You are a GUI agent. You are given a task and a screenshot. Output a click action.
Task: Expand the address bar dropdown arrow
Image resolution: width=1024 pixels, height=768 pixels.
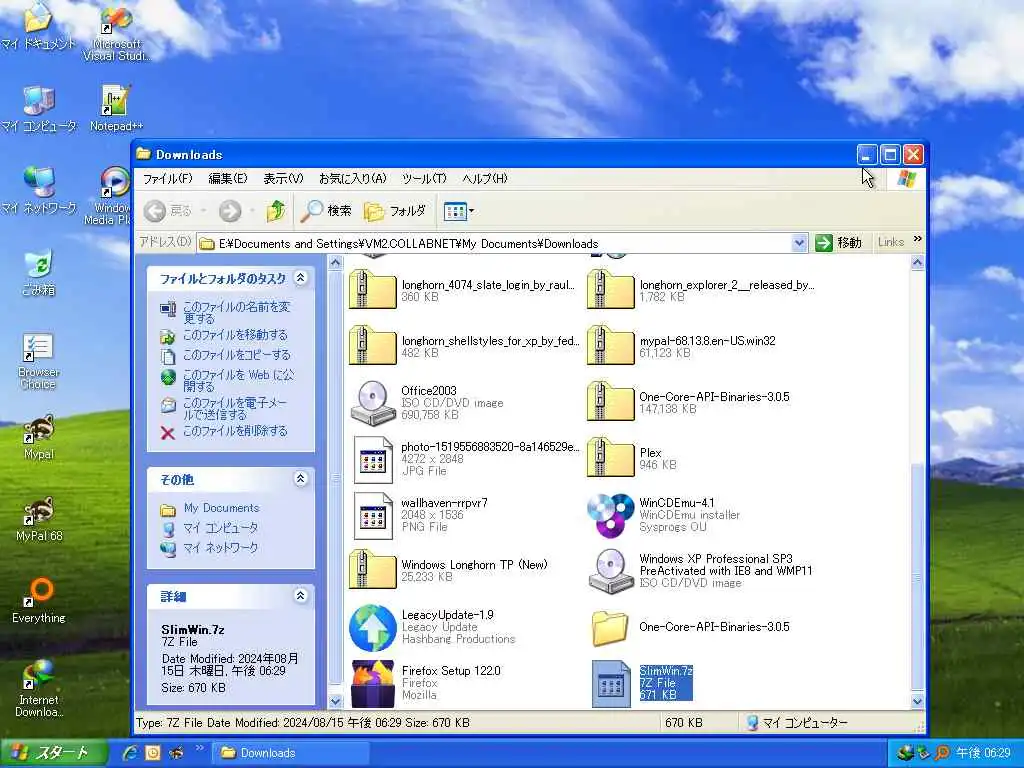[x=799, y=243]
